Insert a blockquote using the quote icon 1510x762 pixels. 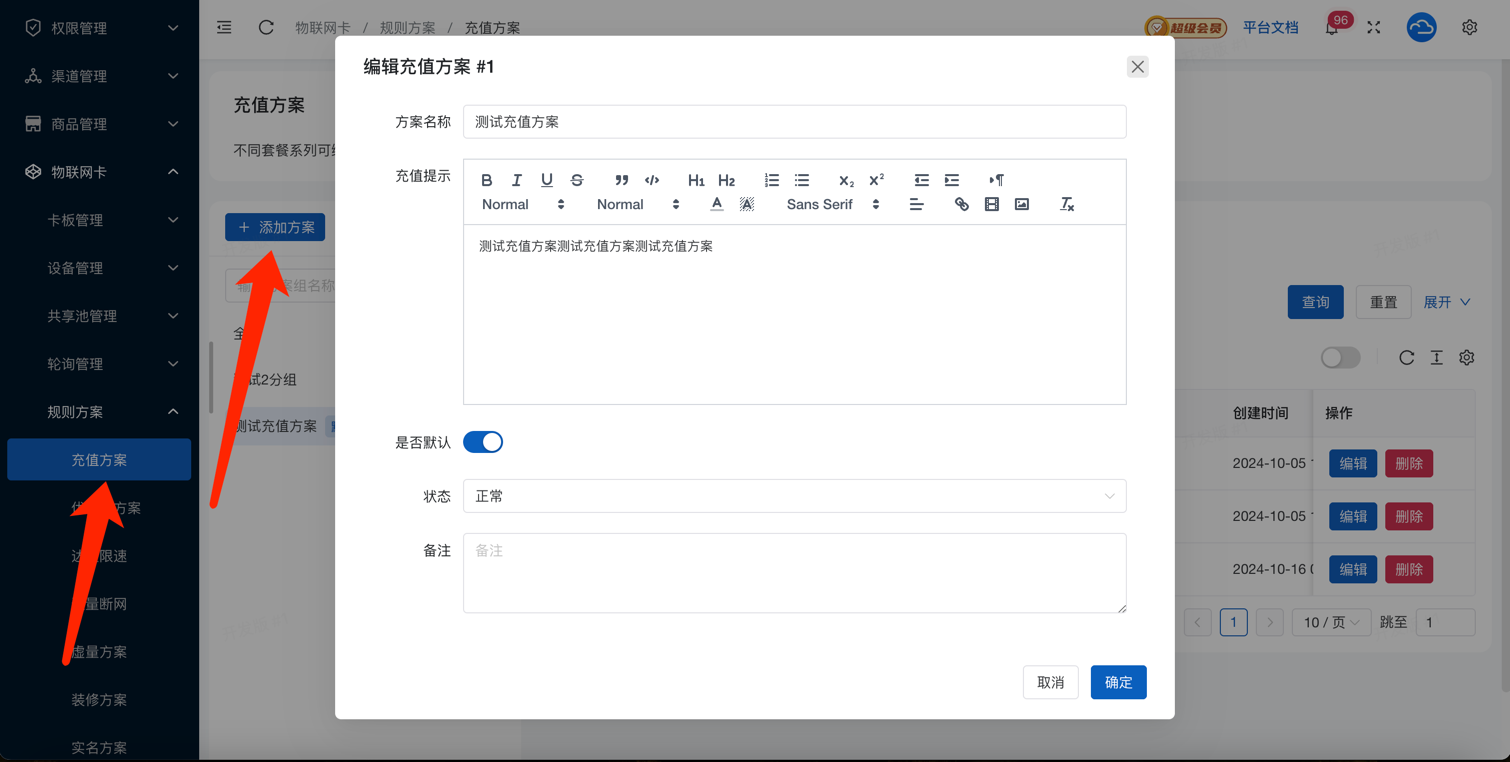(x=621, y=180)
